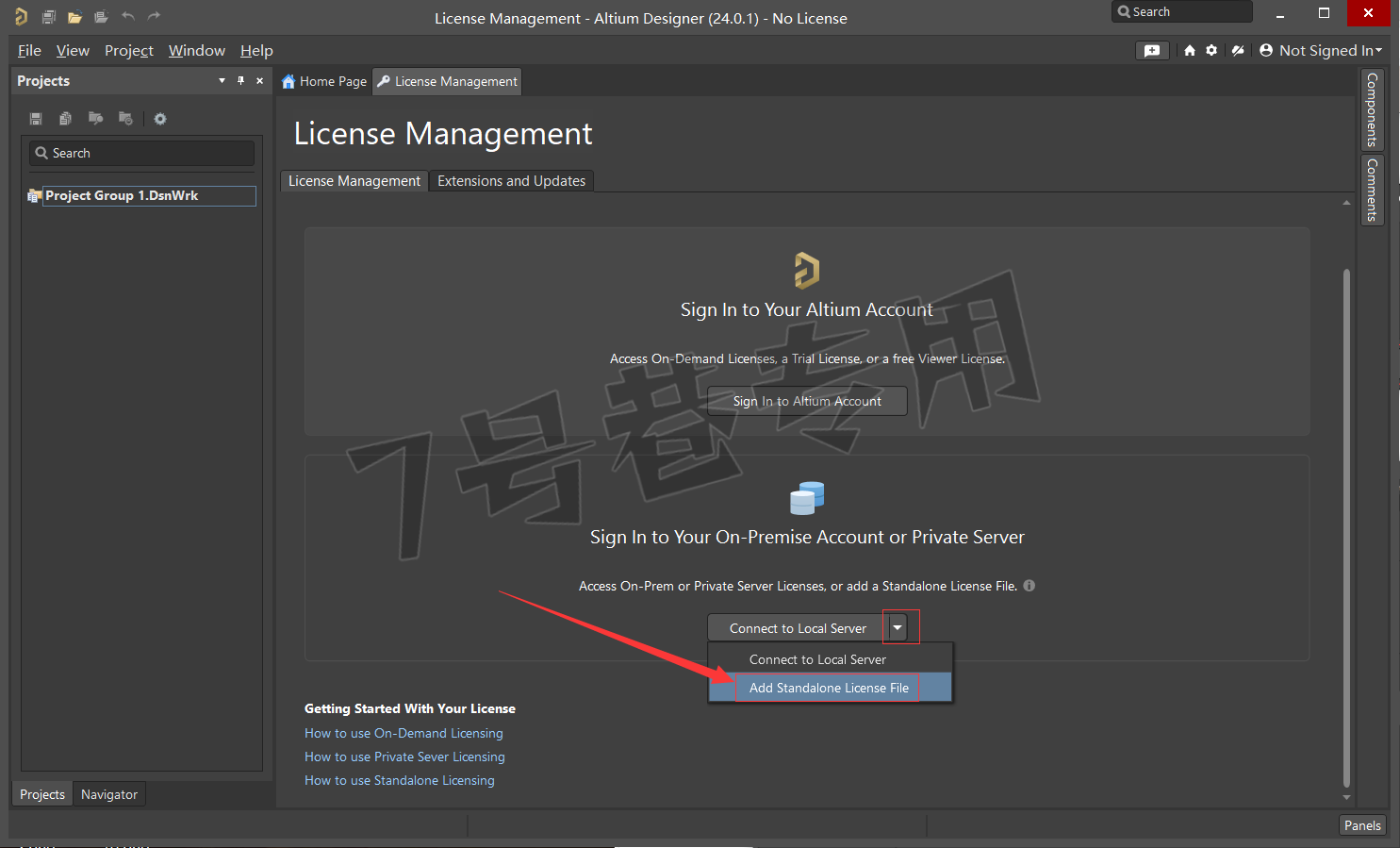Click the connection status icon beside the gear
This screenshot has height=848, width=1400.
[x=1238, y=51]
